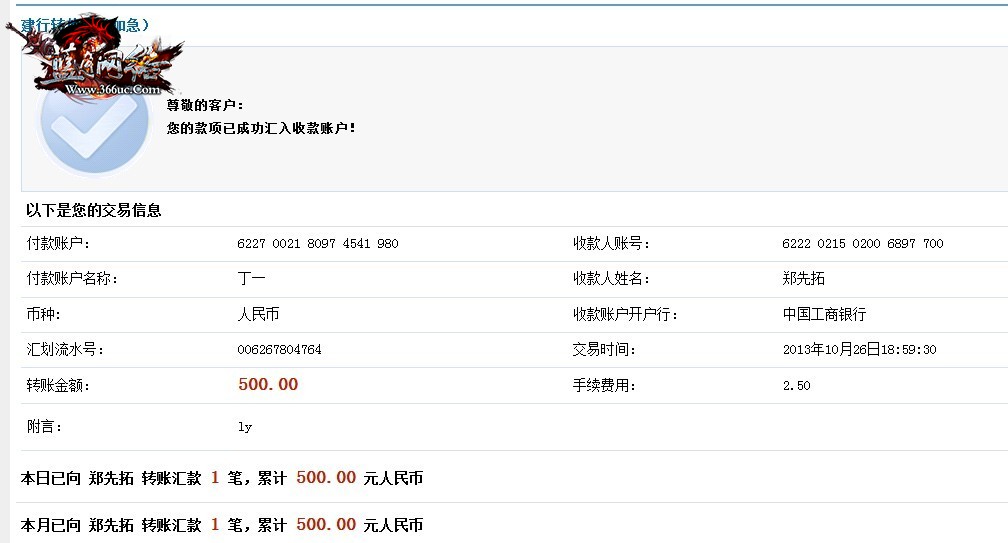Viewport: 1008px width, 543px height.
Task: Click the transaction time 2013年10月26日18:59:30
Action: 859,350
